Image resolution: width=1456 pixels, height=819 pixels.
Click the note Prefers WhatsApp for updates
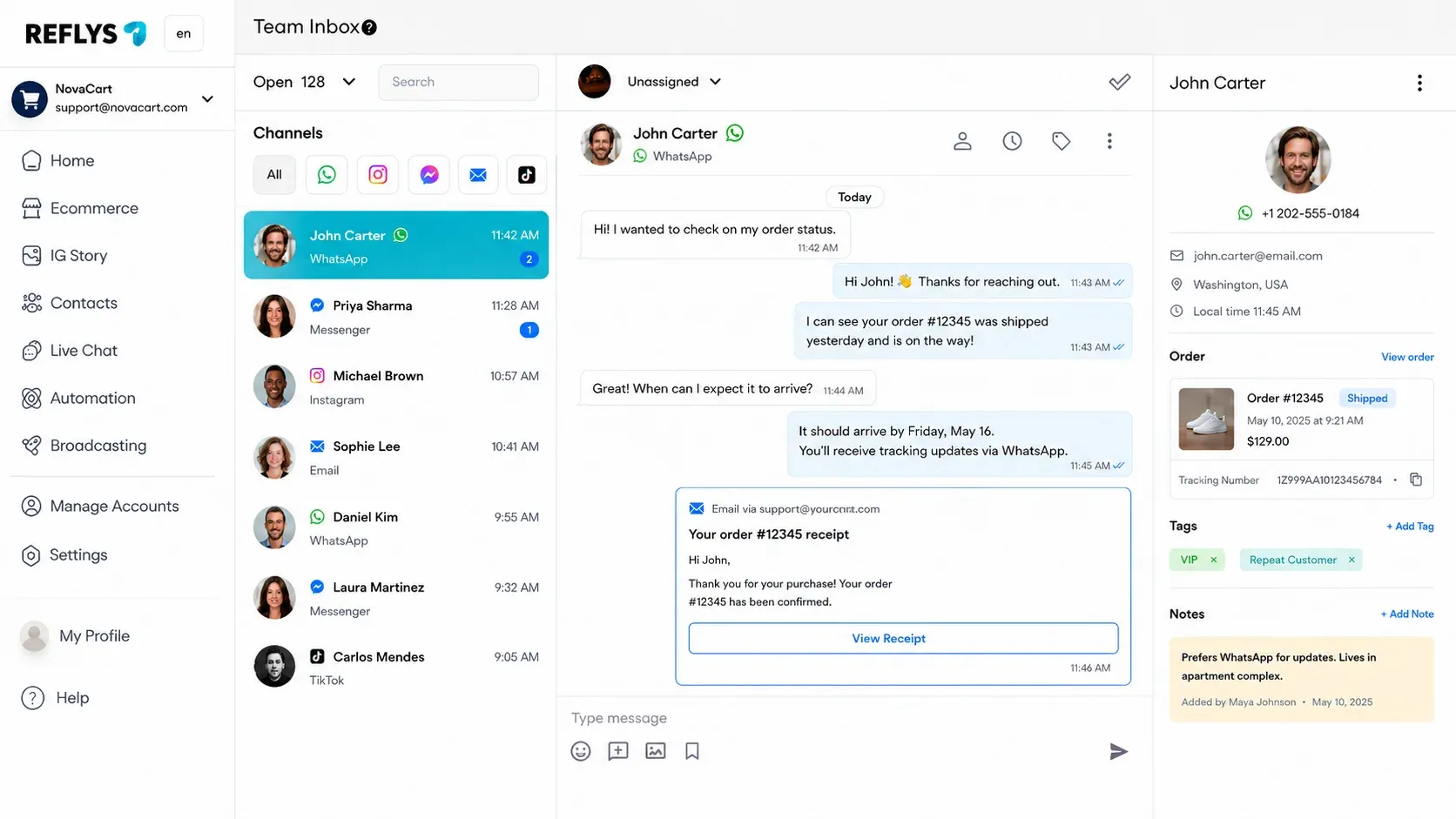(1301, 680)
